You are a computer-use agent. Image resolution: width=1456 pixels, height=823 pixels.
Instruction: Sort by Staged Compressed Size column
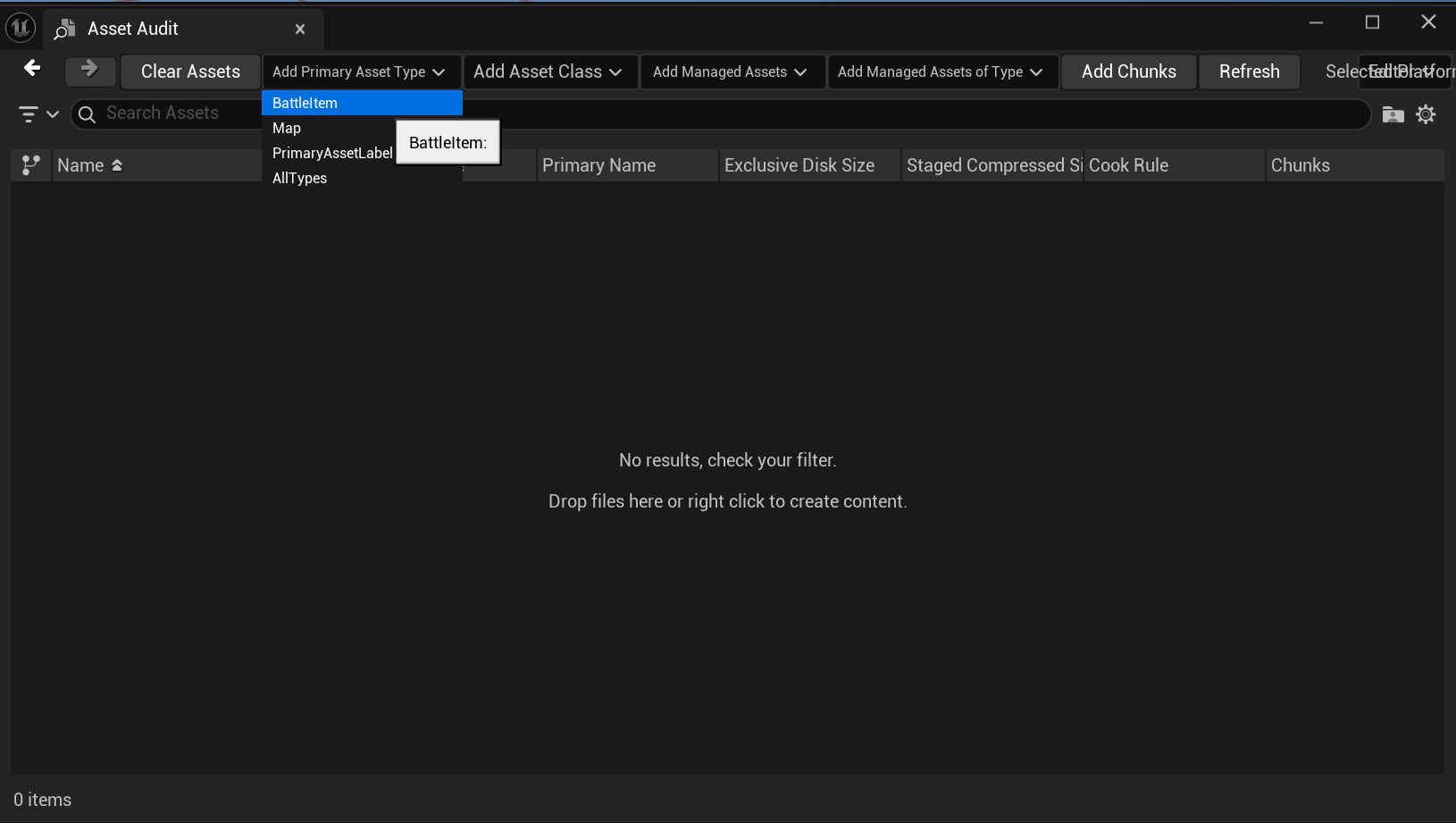pos(992,165)
